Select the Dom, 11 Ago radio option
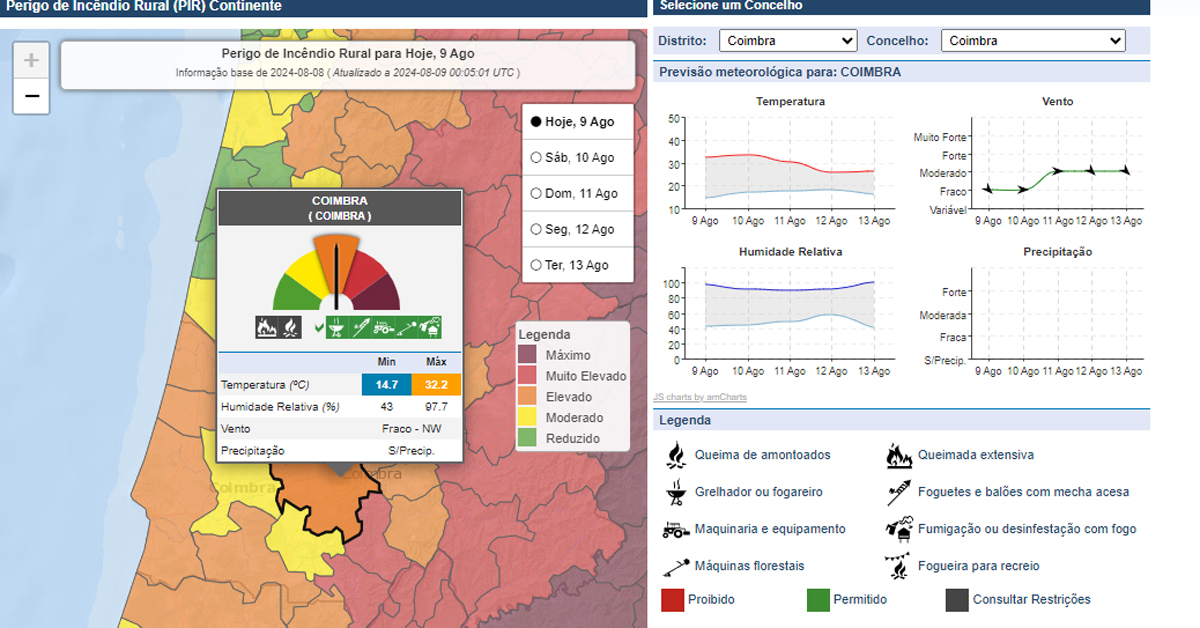Screen dimensions: 1200x628 pyautogui.click(x=536, y=194)
